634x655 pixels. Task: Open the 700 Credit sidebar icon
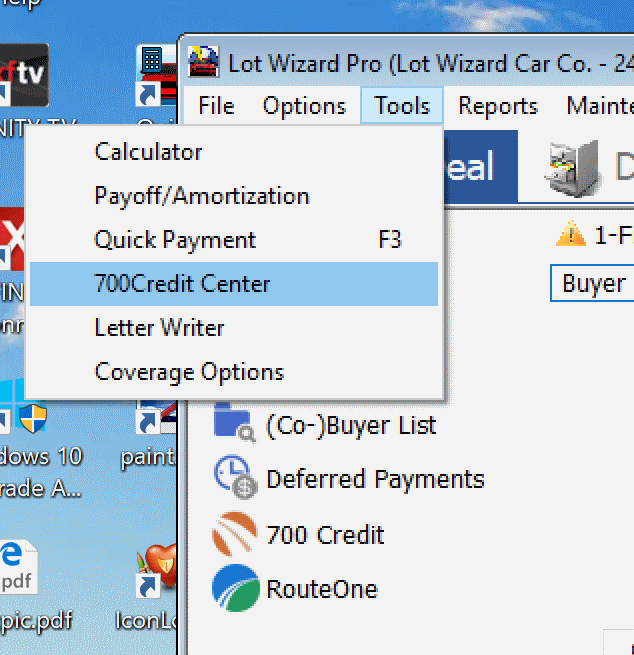pos(236,534)
